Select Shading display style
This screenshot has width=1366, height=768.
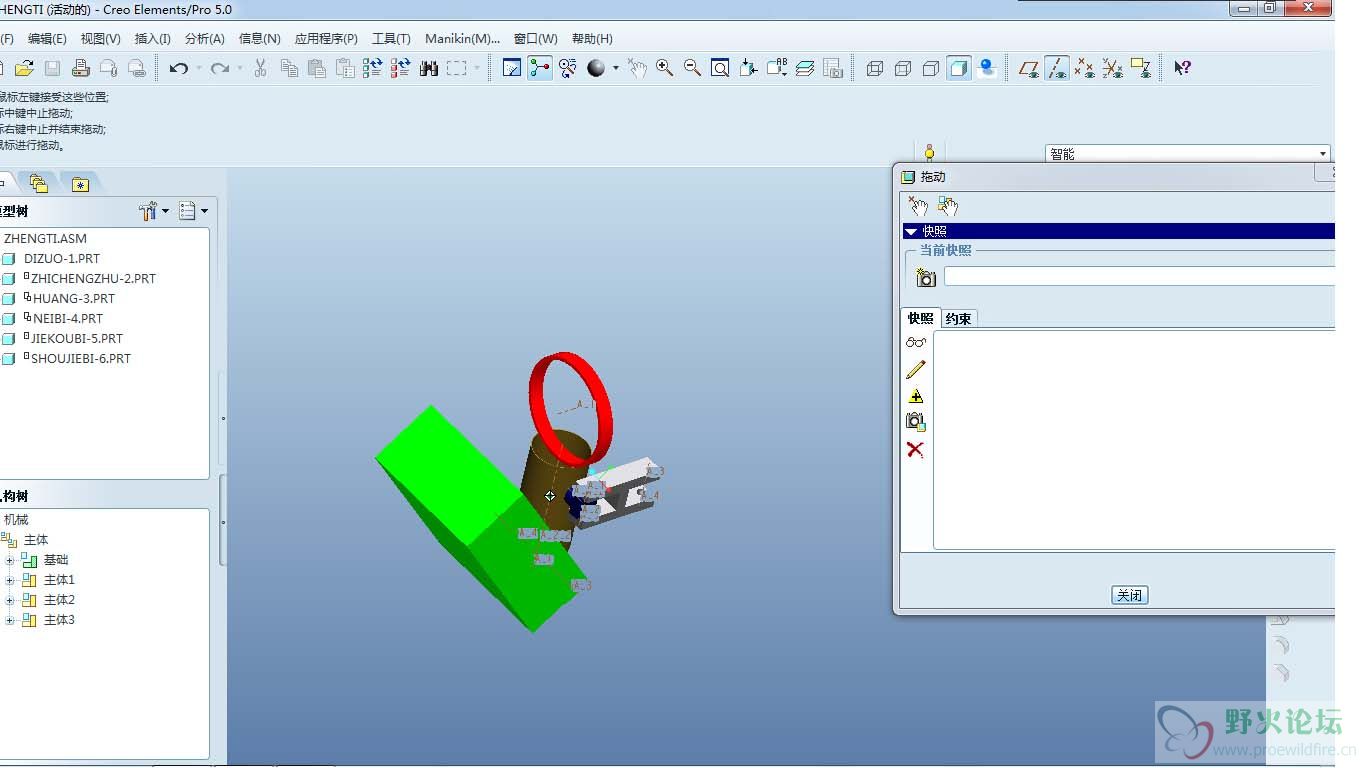959,68
